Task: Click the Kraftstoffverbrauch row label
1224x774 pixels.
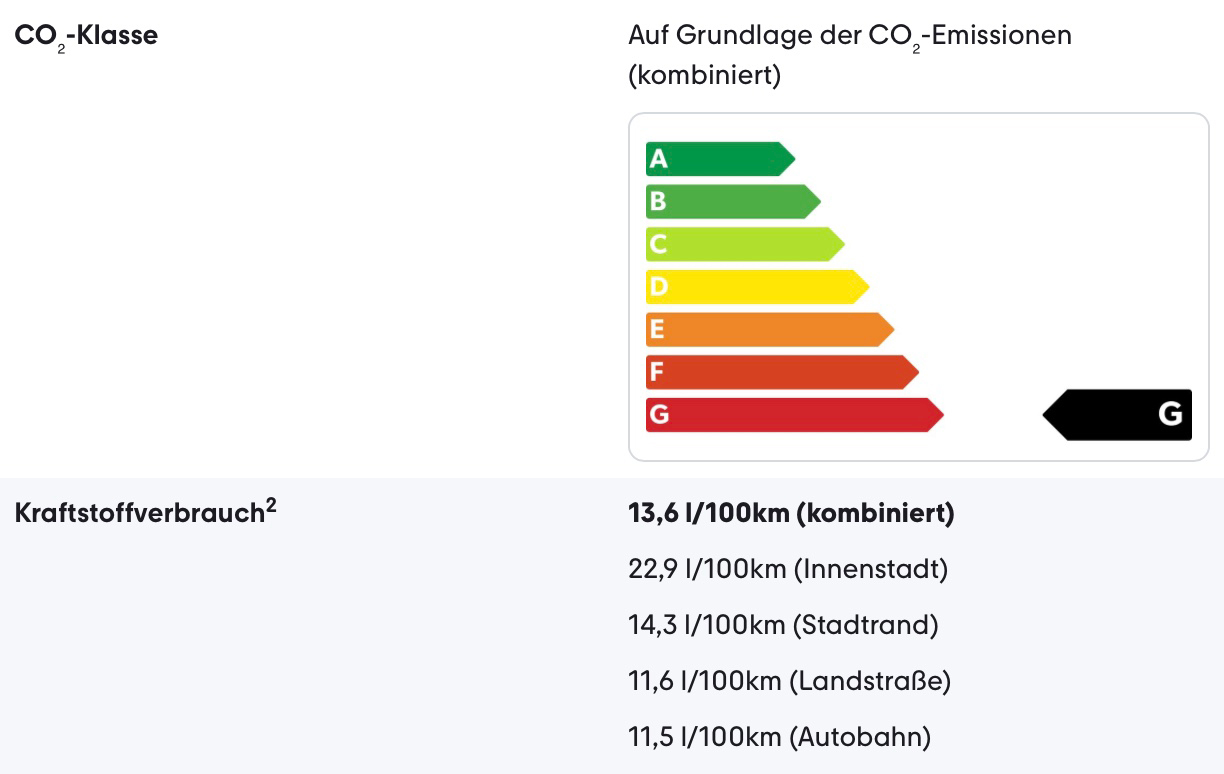Action: click(x=138, y=514)
